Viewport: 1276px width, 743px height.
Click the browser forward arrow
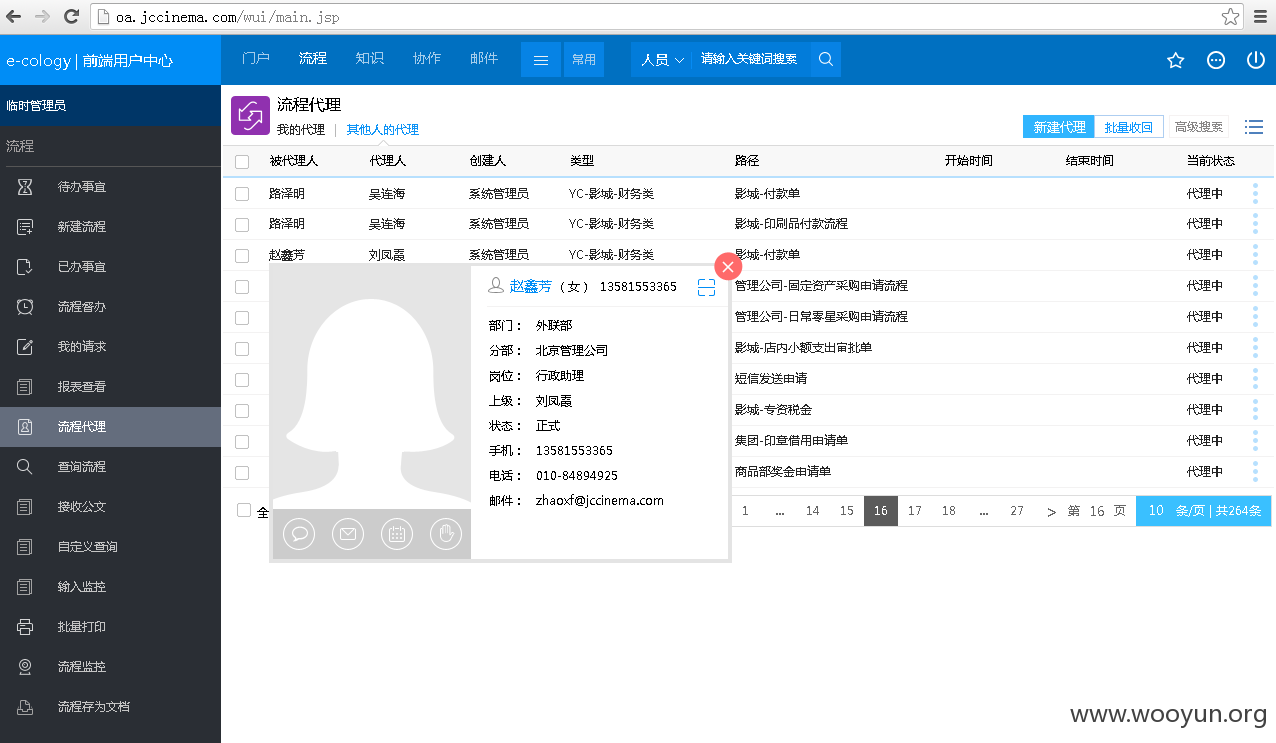tap(43, 16)
